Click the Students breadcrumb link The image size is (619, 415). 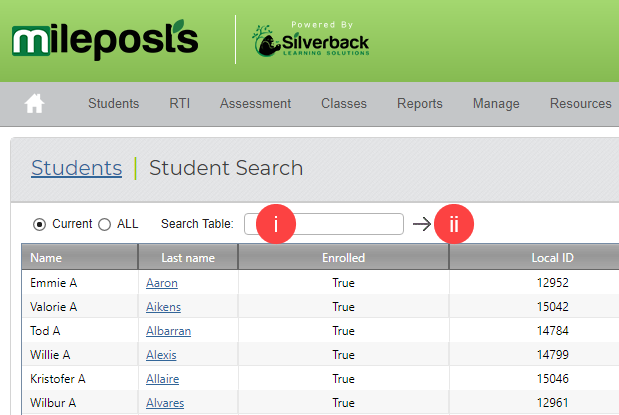(x=77, y=168)
